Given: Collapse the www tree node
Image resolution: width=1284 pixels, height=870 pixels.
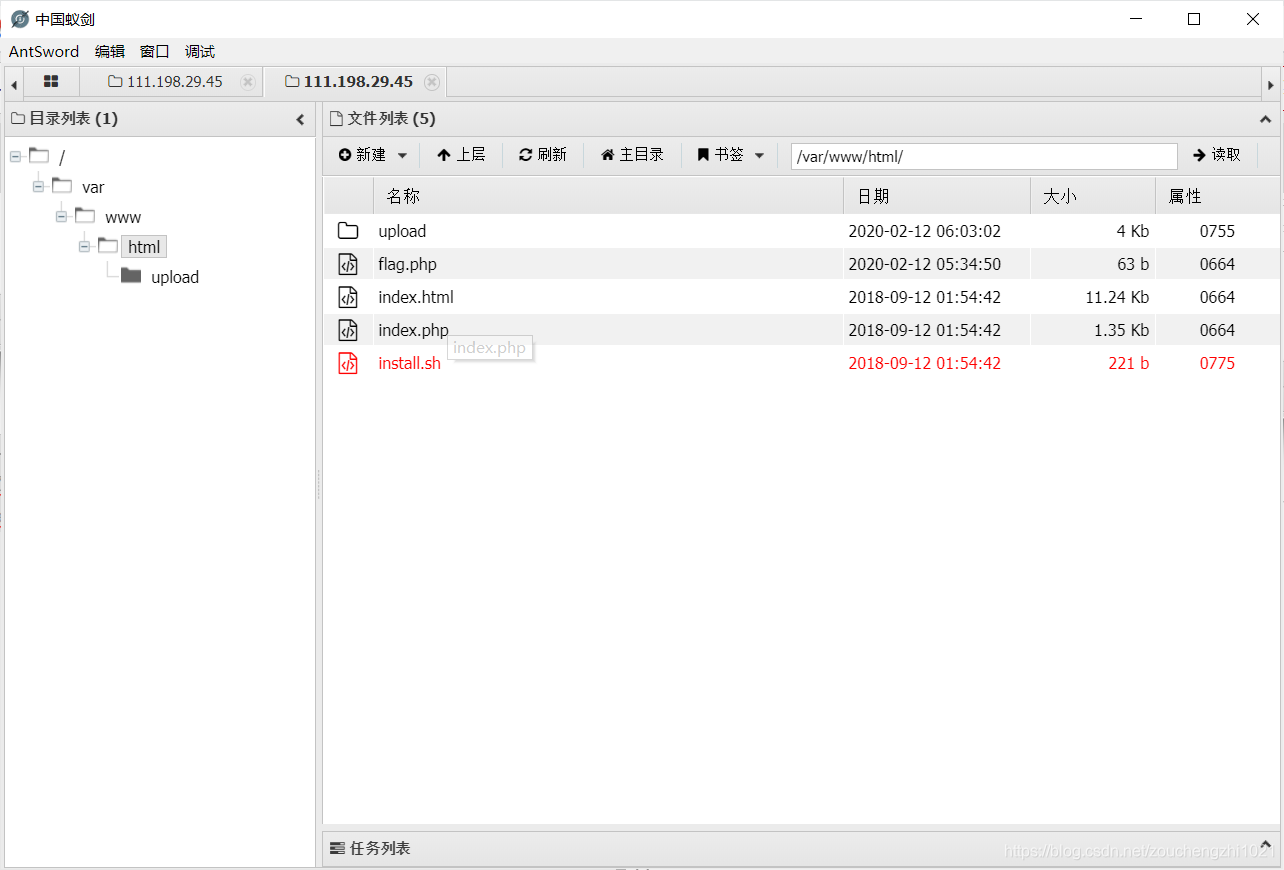Looking at the screenshot, I should click(x=62, y=217).
